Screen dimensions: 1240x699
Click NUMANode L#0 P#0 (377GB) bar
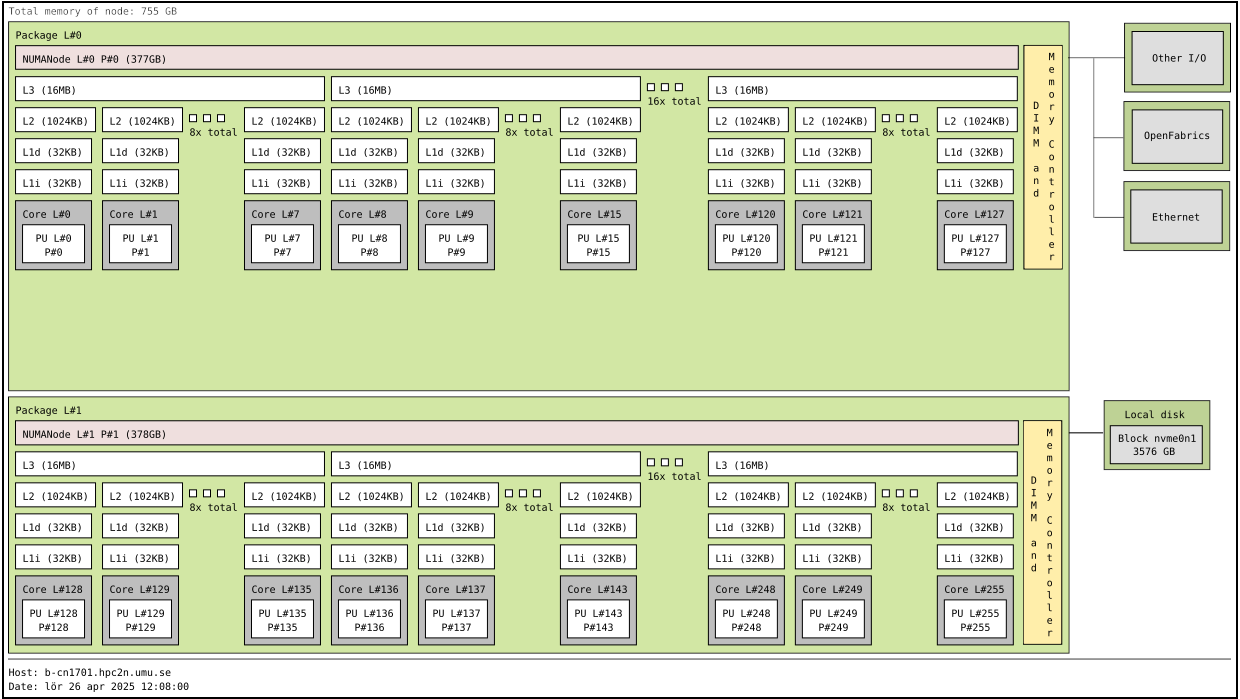[516, 58]
